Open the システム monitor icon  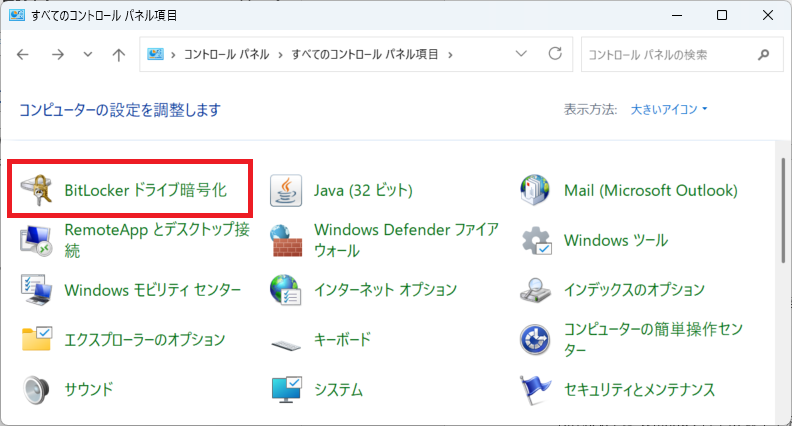286,389
